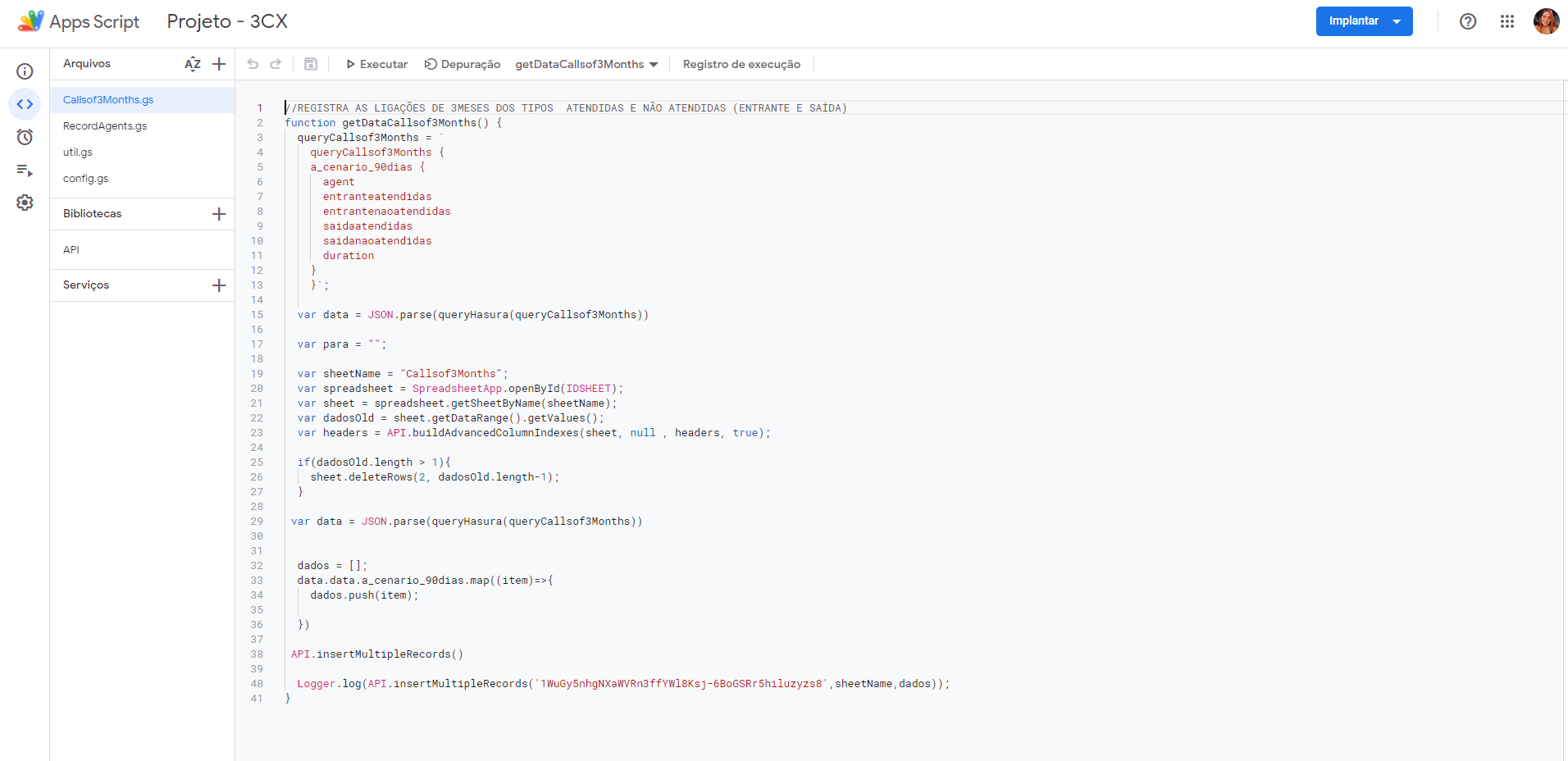Undo the last code edit
This screenshot has height=761, width=1568.
tap(253, 63)
